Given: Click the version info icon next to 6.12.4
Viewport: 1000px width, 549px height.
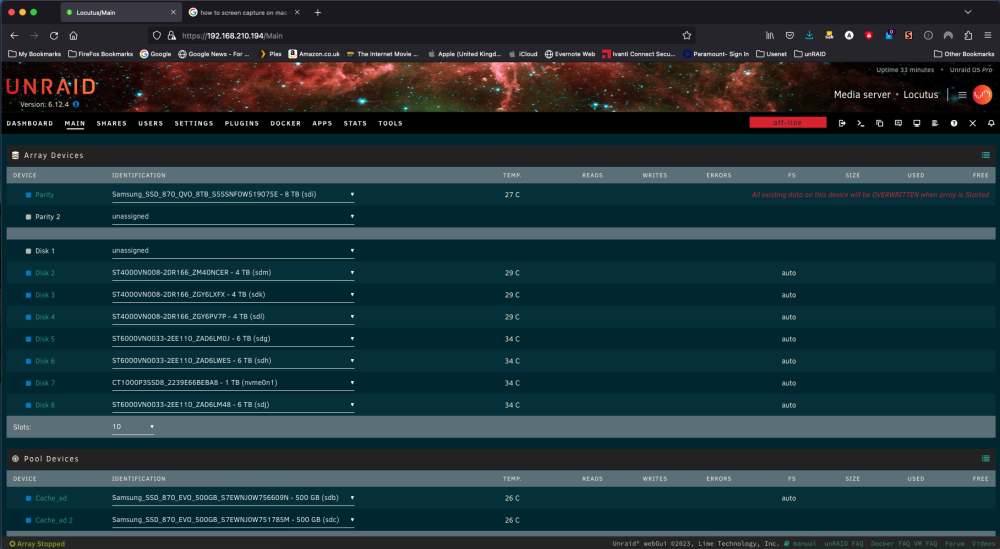Looking at the screenshot, I should [76, 104].
